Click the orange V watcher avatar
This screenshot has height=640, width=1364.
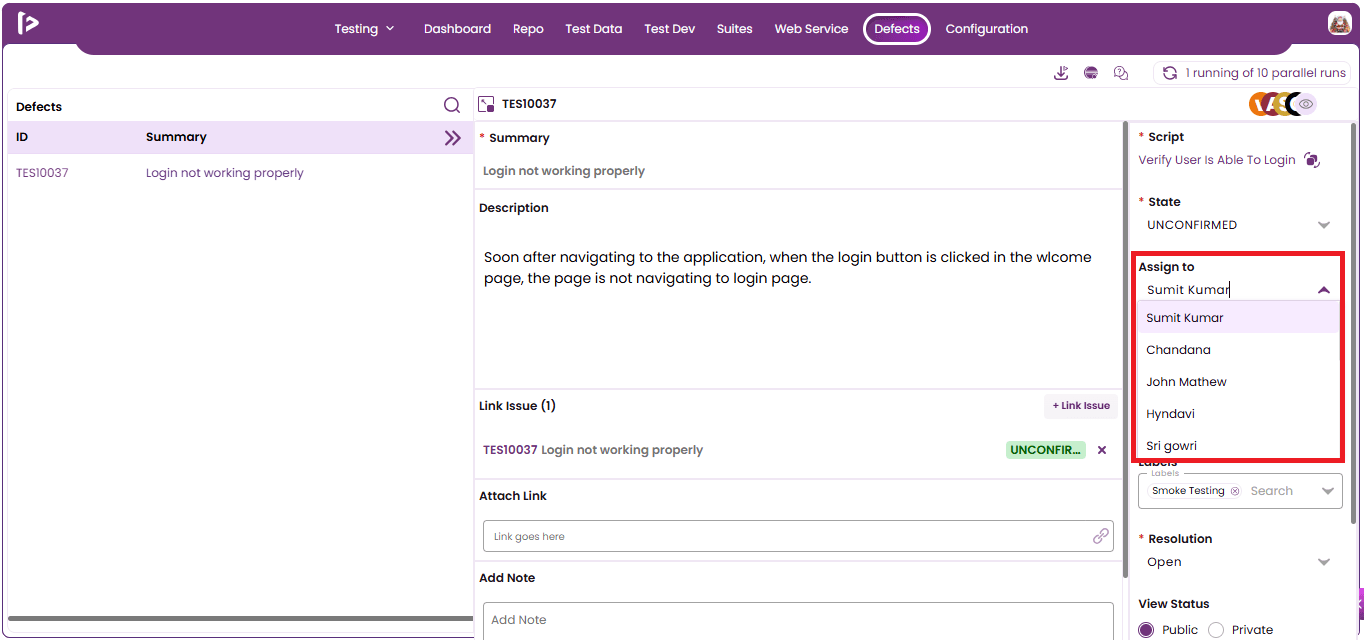tap(1259, 104)
